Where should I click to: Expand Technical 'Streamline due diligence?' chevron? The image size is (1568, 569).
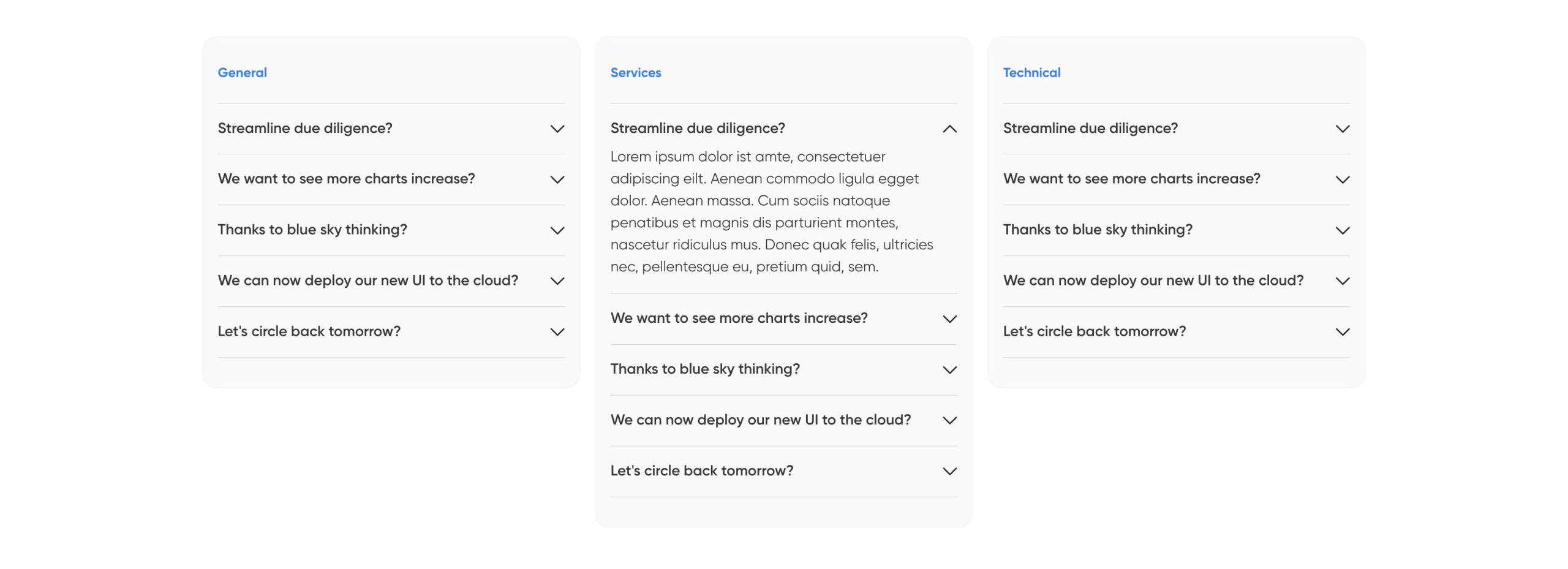coord(1343,129)
